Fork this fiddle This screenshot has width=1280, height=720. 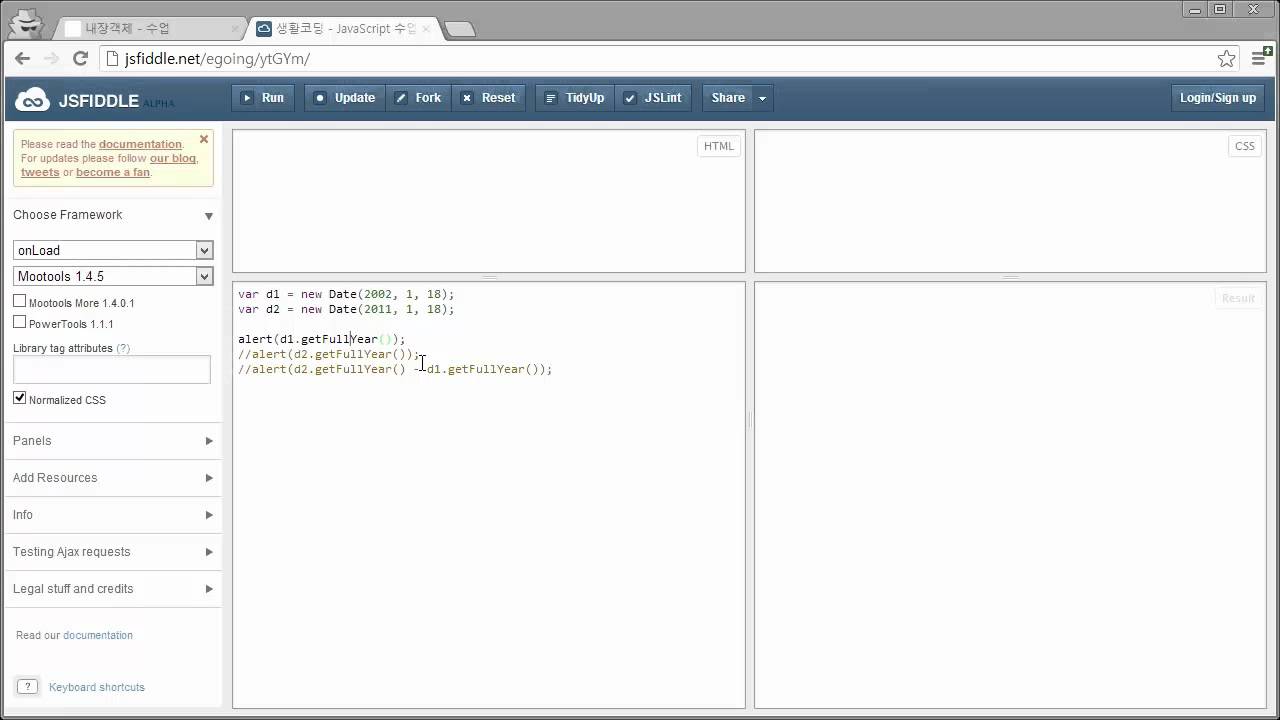pos(419,98)
